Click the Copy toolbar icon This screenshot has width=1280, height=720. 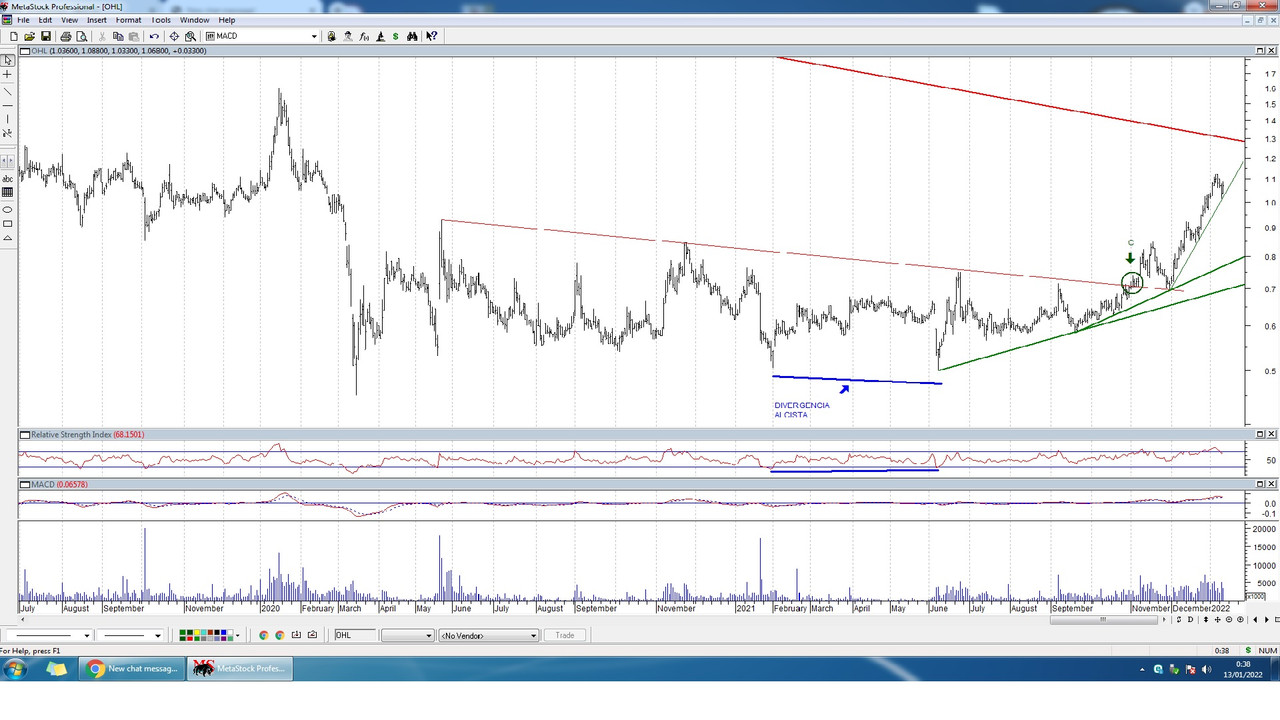[118, 36]
